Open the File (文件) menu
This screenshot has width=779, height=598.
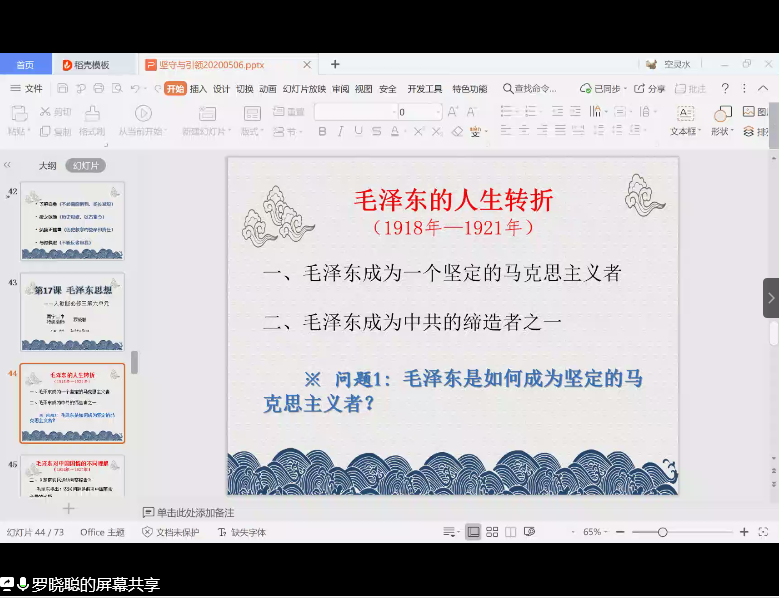coord(27,88)
